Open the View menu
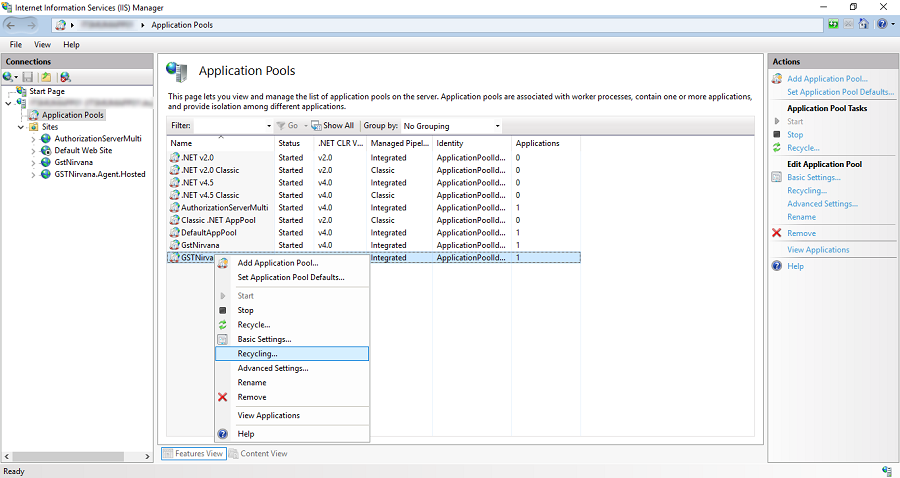Image resolution: width=900 pixels, height=478 pixels. pos(42,44)
